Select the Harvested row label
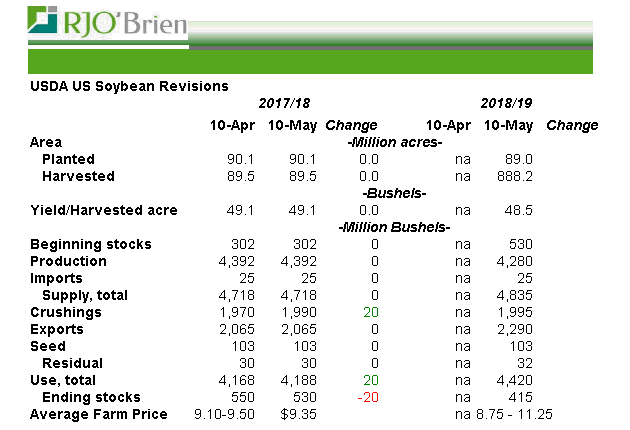 point(78,176)
